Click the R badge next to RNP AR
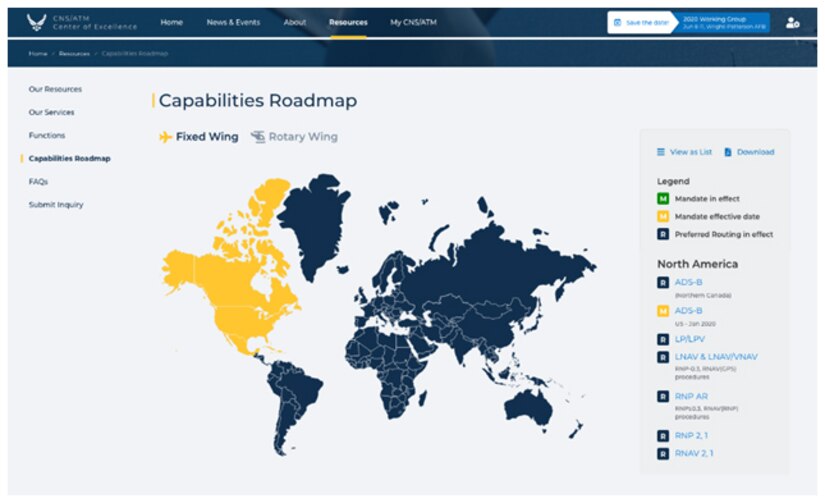This screenshot has width=825, height=503. click(662, 397)
